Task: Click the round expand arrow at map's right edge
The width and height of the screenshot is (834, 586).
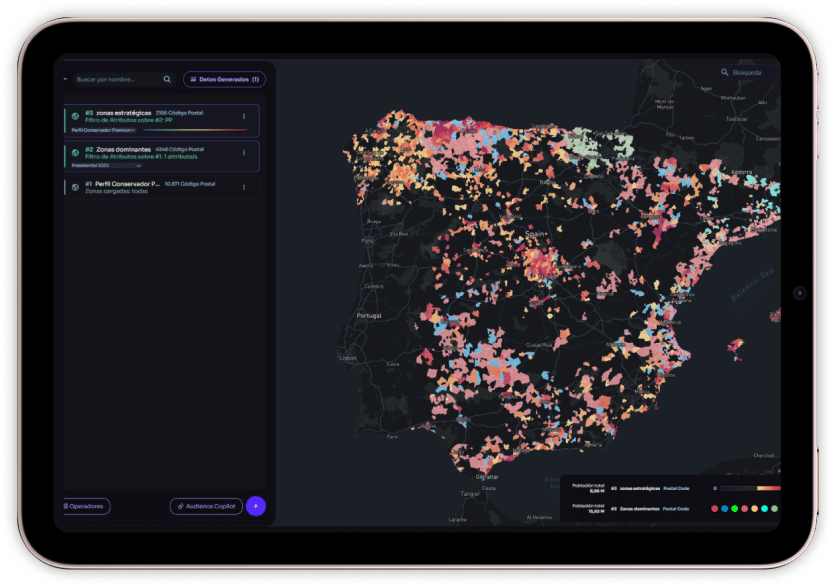Action: 798,293
